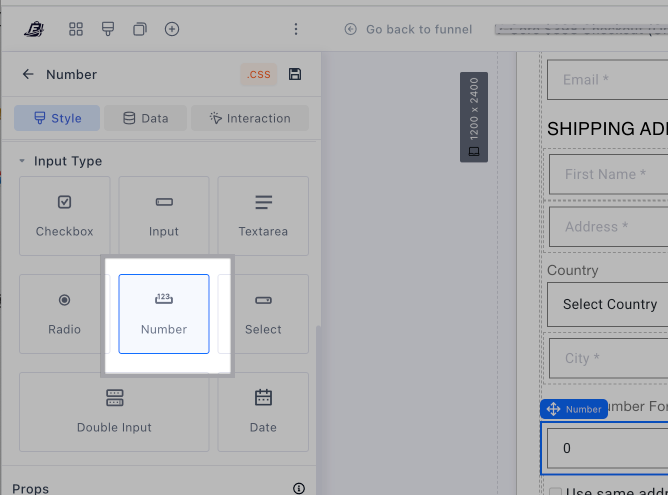Click the add element plus icon

(172, 29)
